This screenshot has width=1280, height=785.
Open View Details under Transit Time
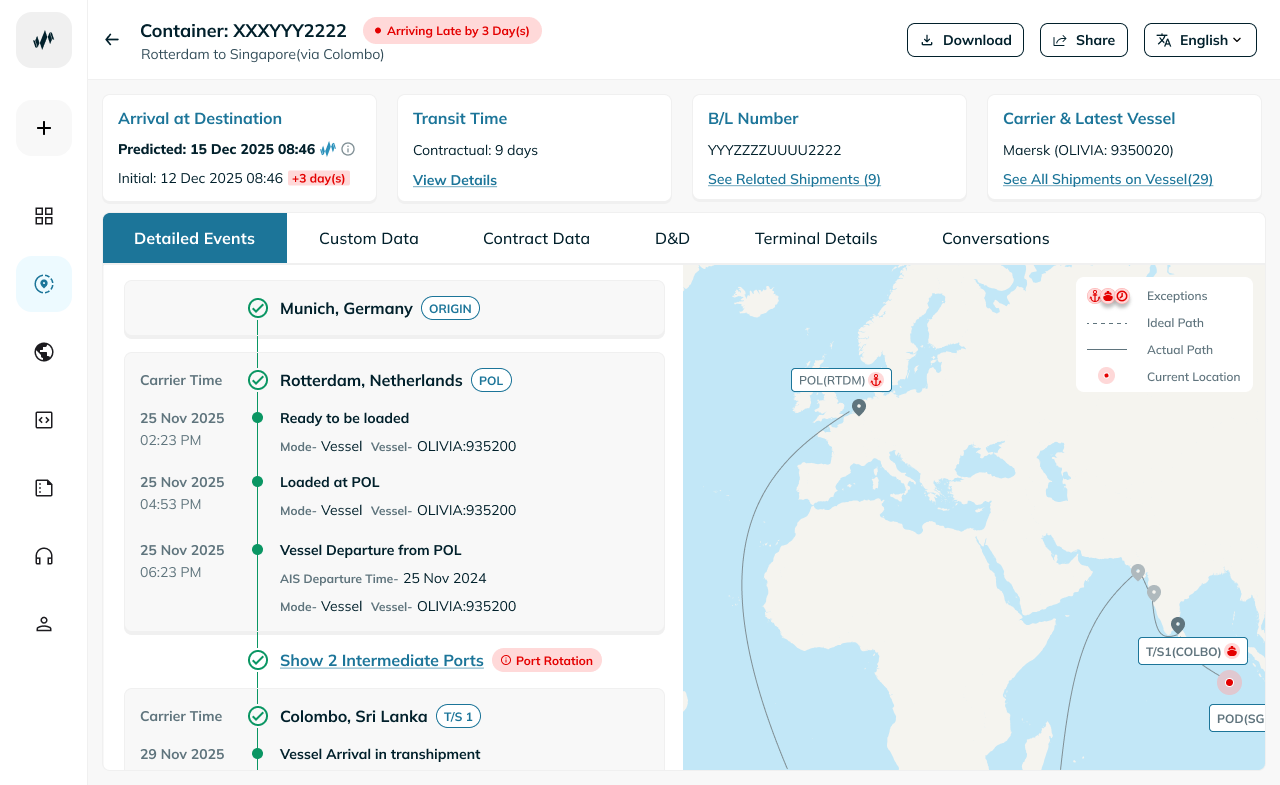pyautogui.click(x=455, y=180)
